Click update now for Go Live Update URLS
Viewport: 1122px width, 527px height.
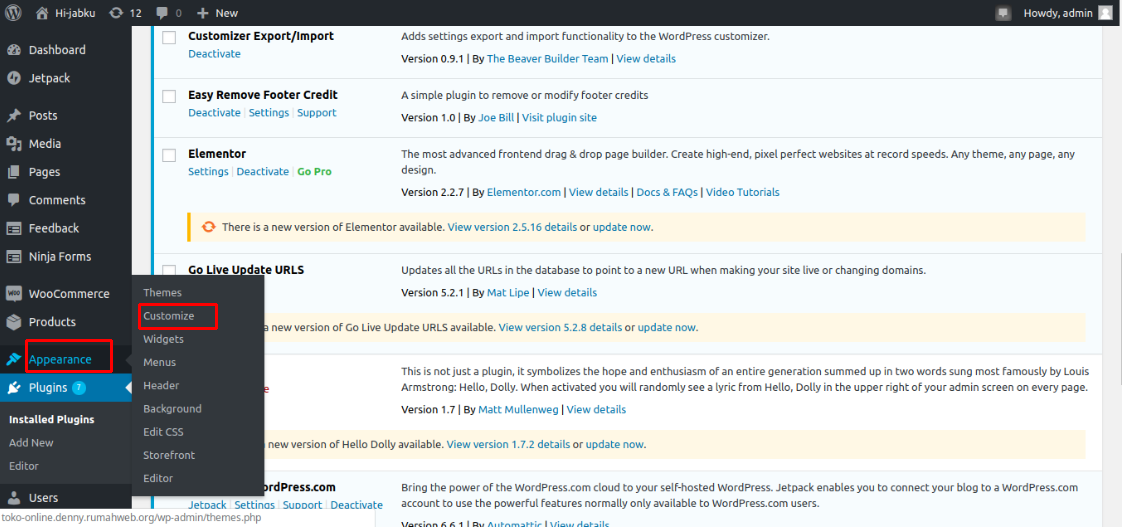pos(667,327)
